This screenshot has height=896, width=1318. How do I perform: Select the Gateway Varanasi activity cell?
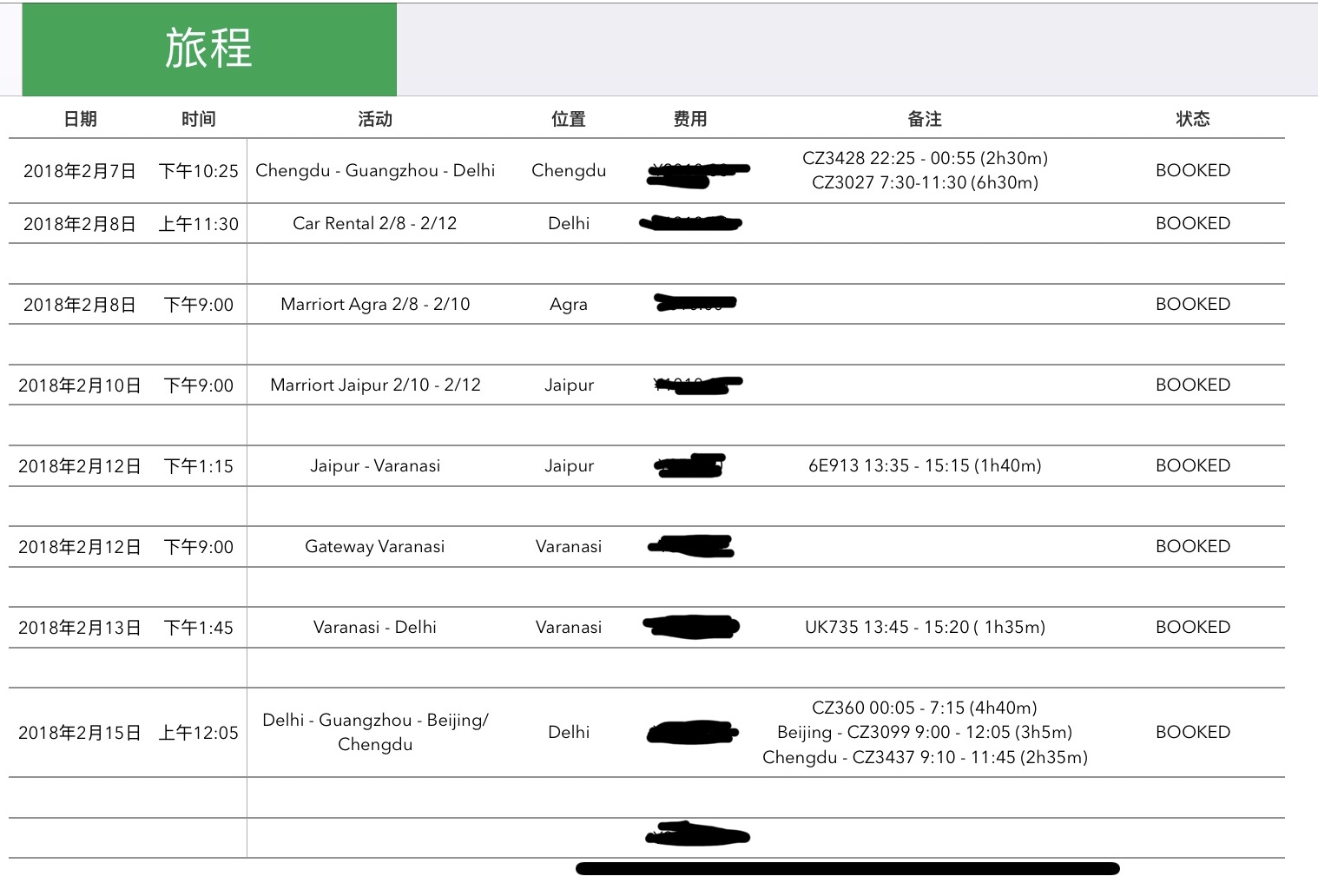[x=375, y=547]
